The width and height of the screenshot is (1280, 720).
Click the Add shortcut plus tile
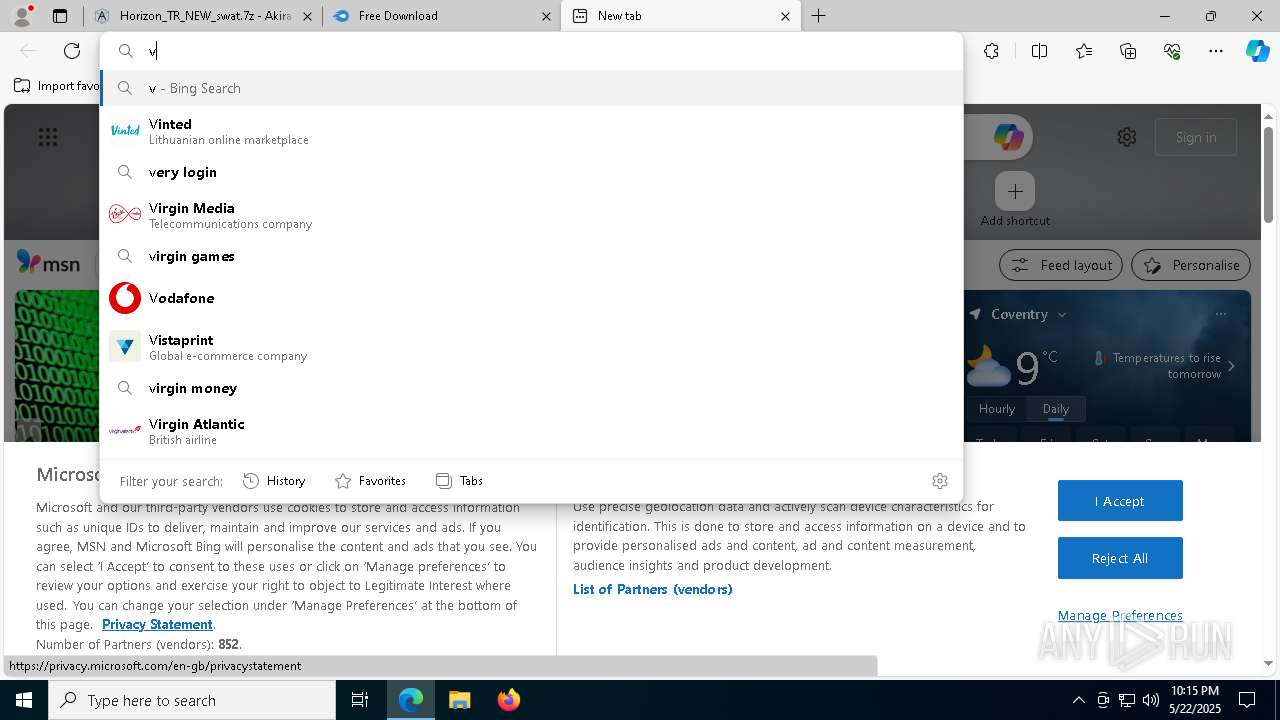pyautogui.click(x=1015, y=191)
